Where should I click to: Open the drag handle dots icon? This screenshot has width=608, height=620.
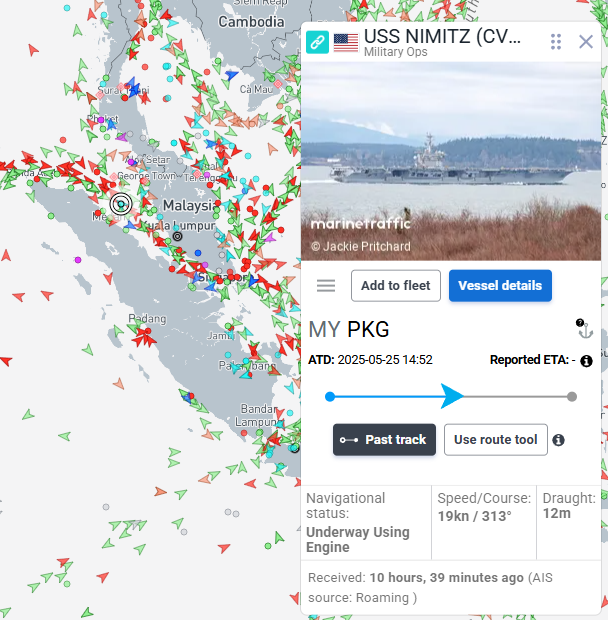click(556, 42)
